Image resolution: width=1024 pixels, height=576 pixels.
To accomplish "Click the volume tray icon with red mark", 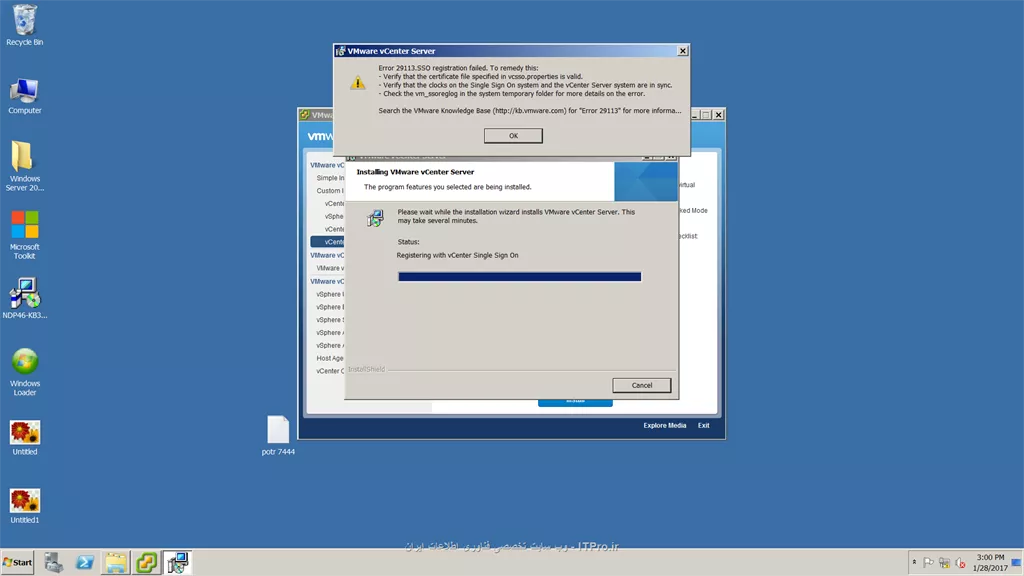I will coord(960,562).
